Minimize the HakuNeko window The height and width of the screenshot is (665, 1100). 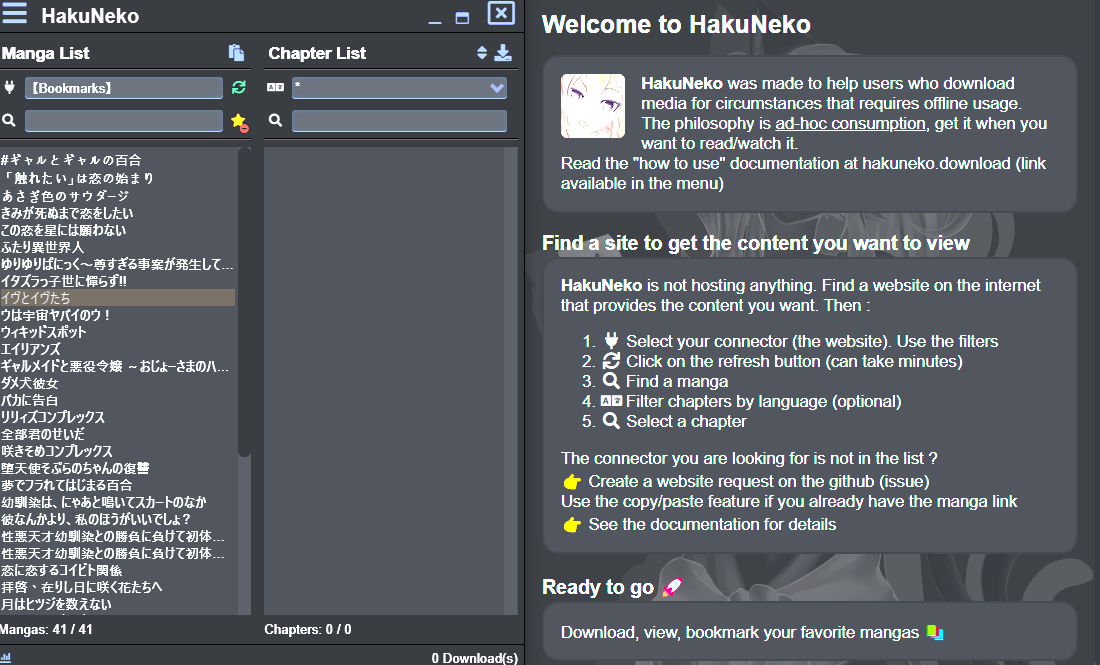[x=435, y=20]
